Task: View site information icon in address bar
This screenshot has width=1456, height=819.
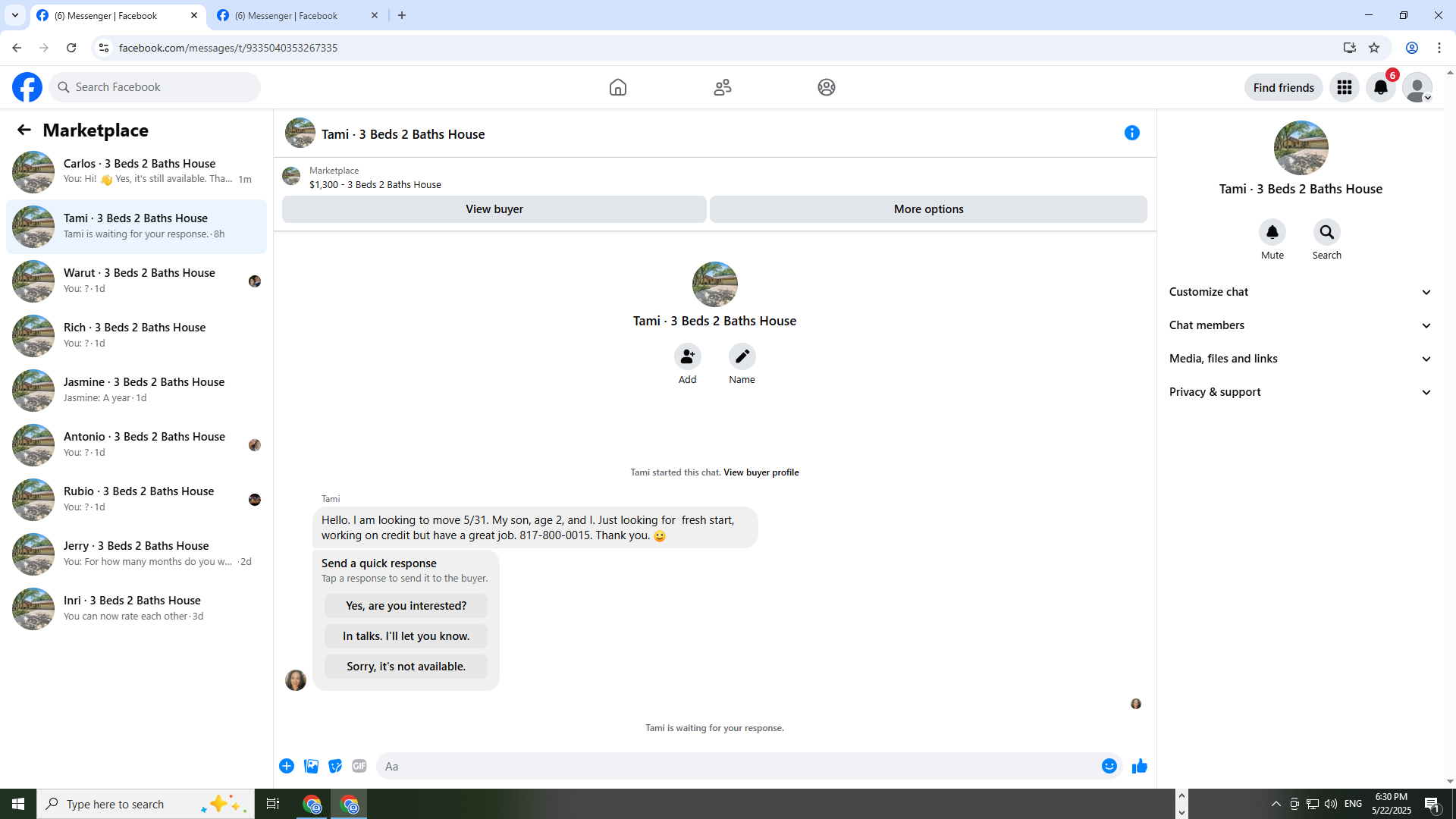Action: click(104, 48)
